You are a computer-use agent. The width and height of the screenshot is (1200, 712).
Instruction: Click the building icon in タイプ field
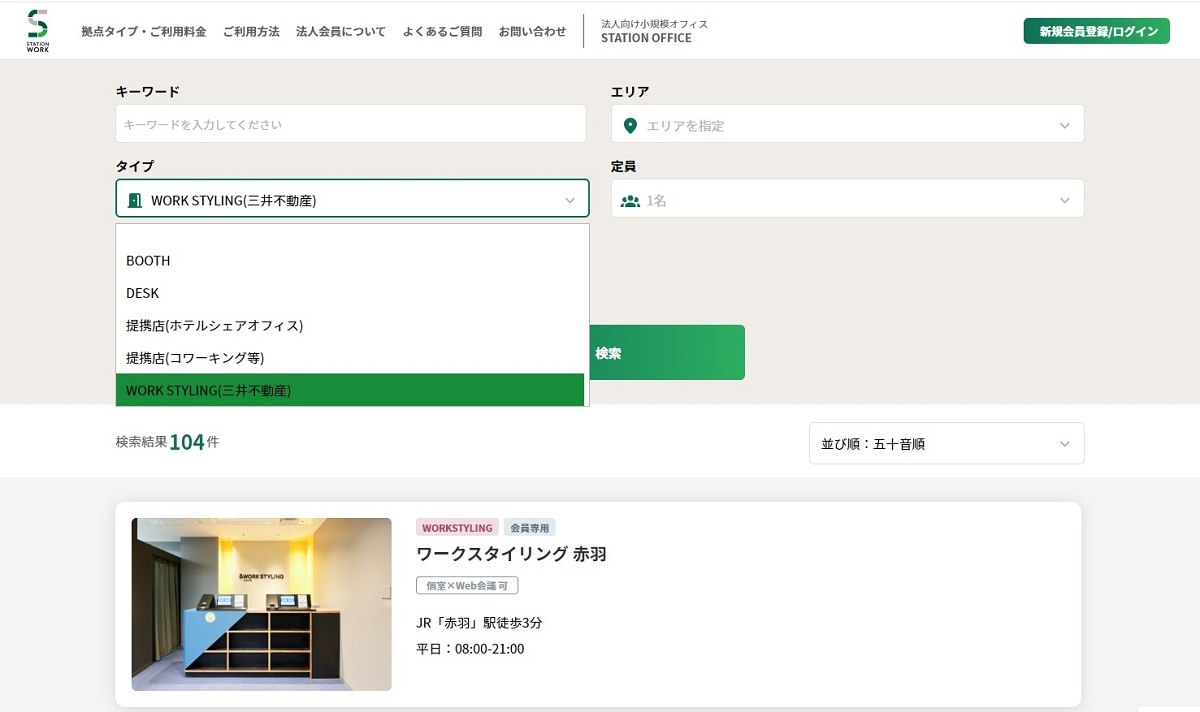(135, 198)
